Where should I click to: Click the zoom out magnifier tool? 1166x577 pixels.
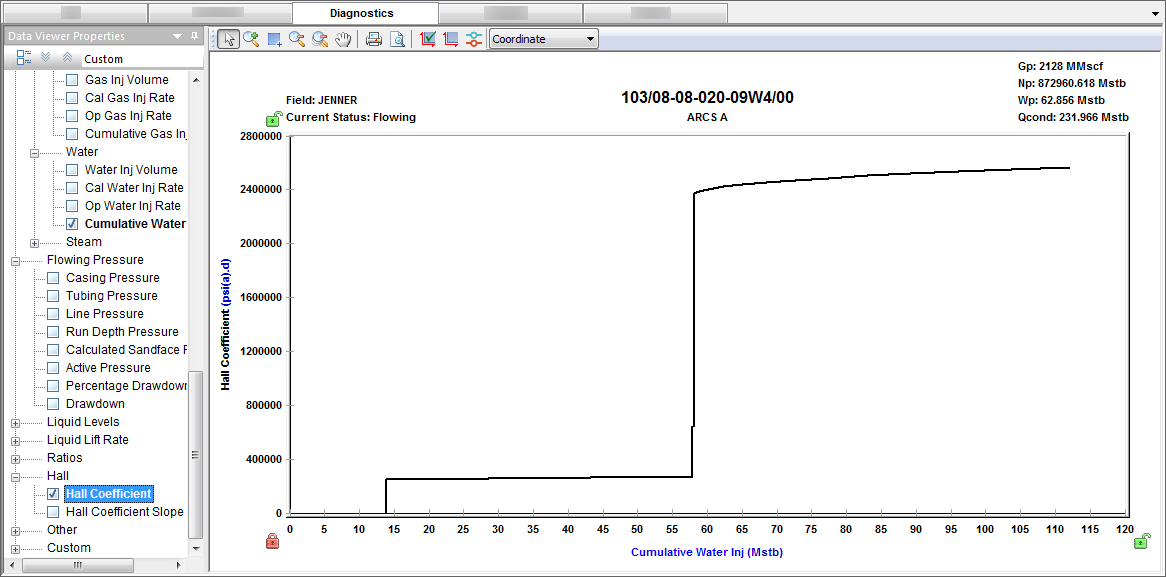pos(297,39)
